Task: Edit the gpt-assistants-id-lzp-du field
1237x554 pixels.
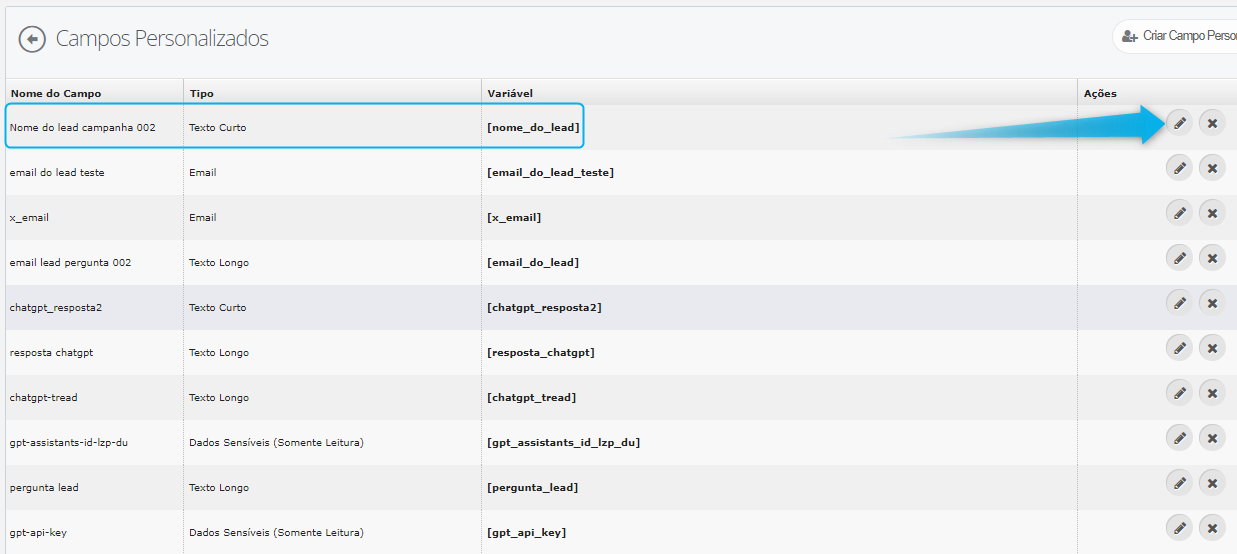Action: 1180,437
